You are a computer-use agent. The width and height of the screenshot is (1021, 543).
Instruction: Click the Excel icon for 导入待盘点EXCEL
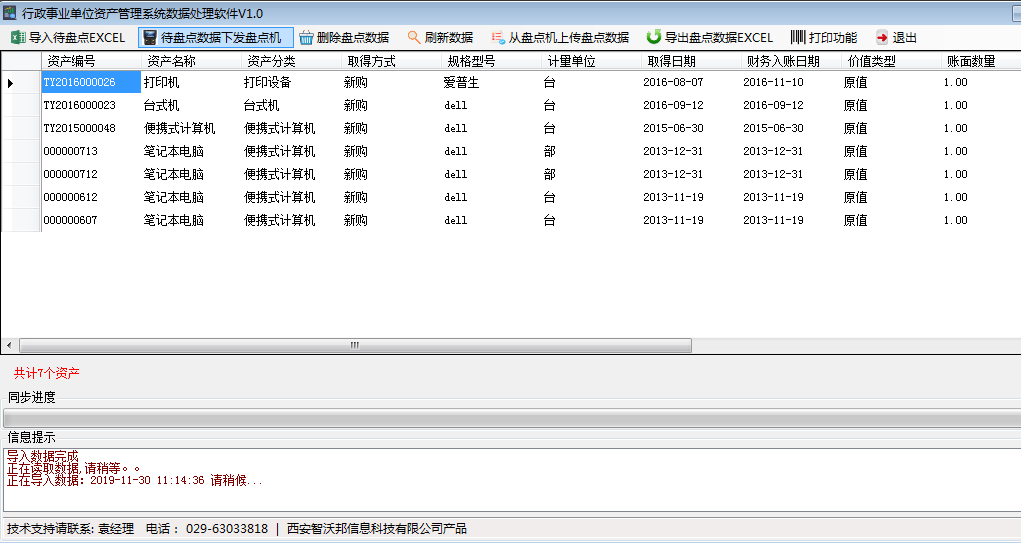[17, 37]
